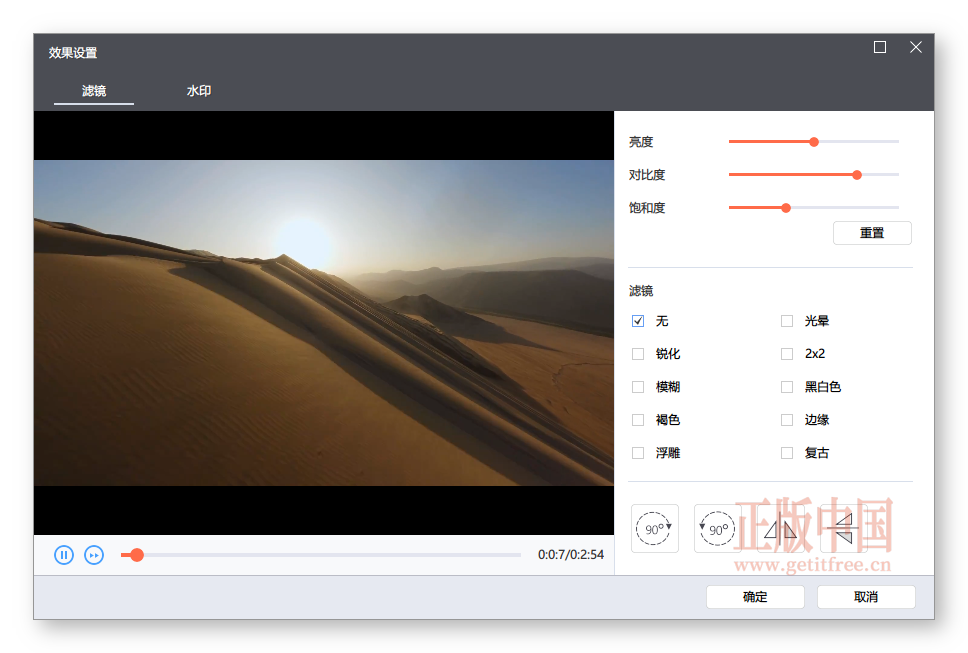
Task: Enable the 边缘 edge filter
Action: coord(786,420)
